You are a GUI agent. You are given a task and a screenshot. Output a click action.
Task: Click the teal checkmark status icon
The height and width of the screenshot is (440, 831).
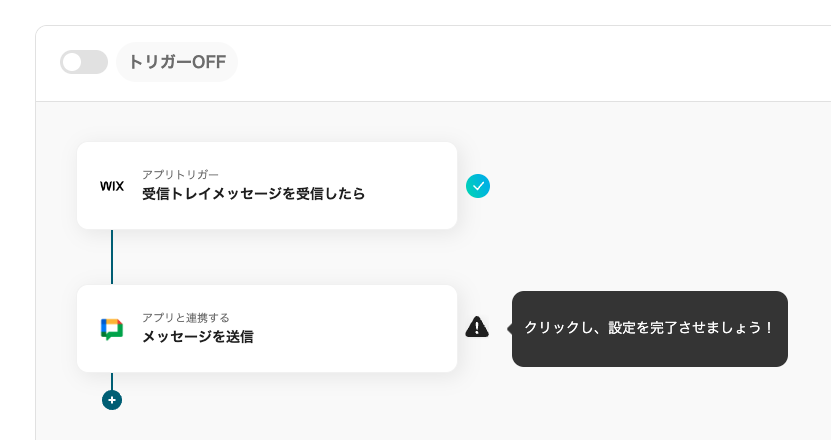pyautogui.click(x=478, y=186)
